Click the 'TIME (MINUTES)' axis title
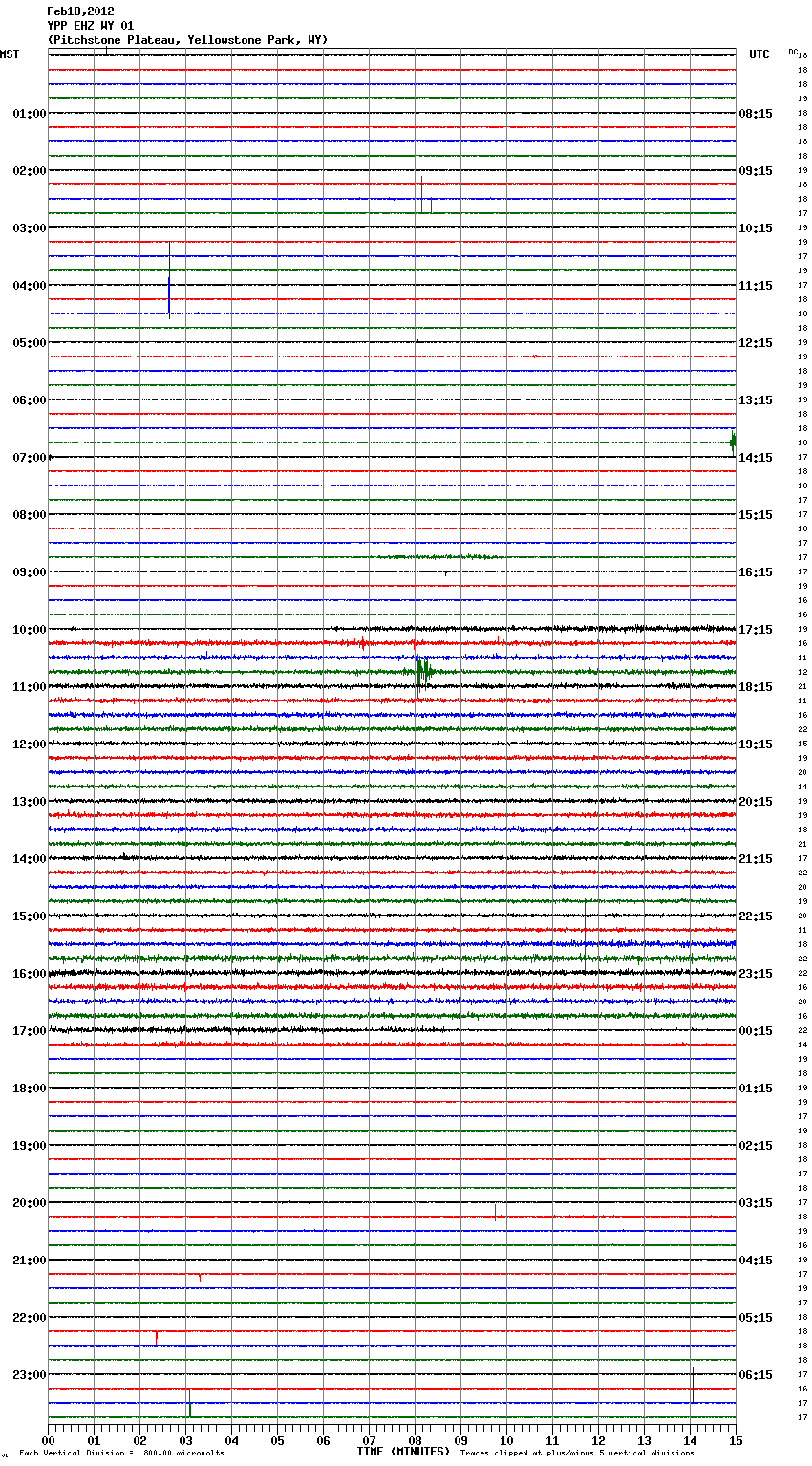 tap(403, 1452)
